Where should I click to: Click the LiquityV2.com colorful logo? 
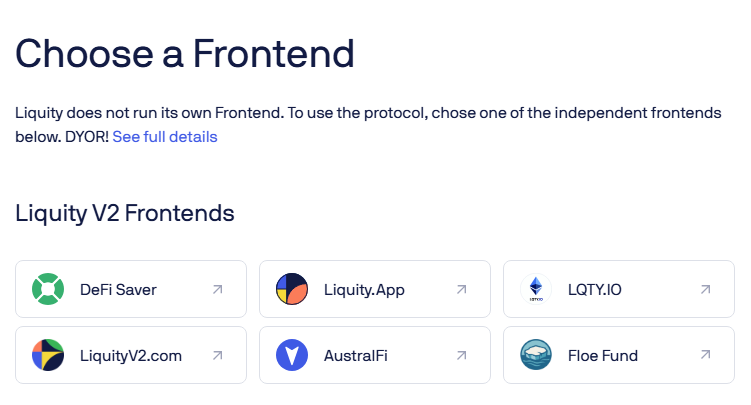[47, 355]
